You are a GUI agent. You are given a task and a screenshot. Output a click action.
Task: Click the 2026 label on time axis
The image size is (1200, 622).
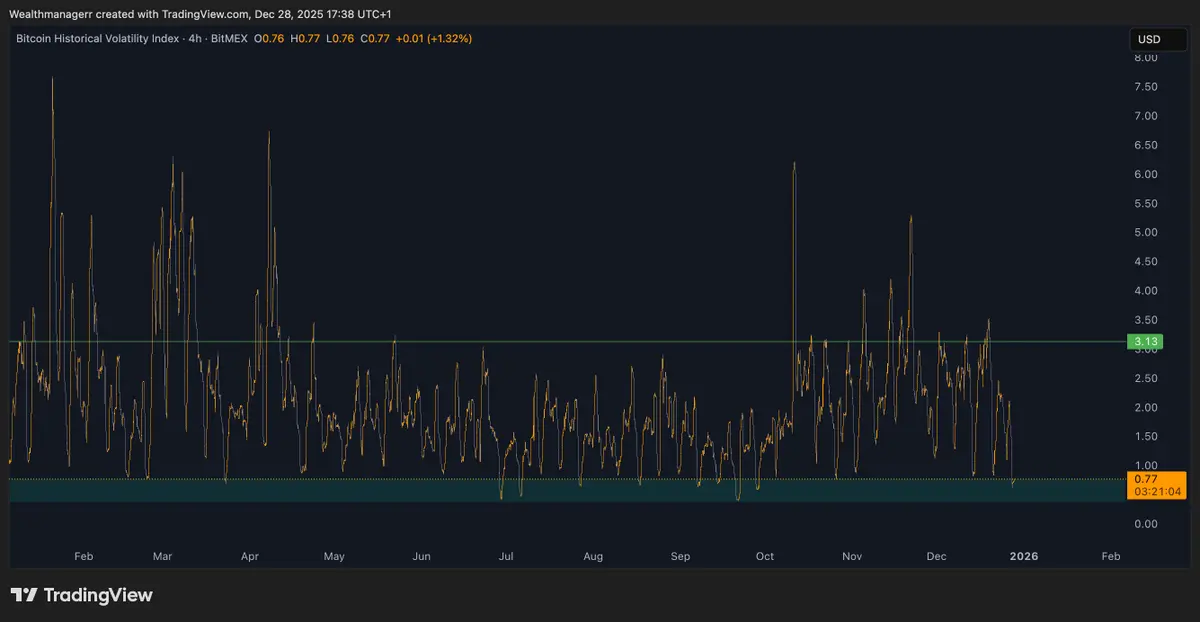coord(1023,556)
